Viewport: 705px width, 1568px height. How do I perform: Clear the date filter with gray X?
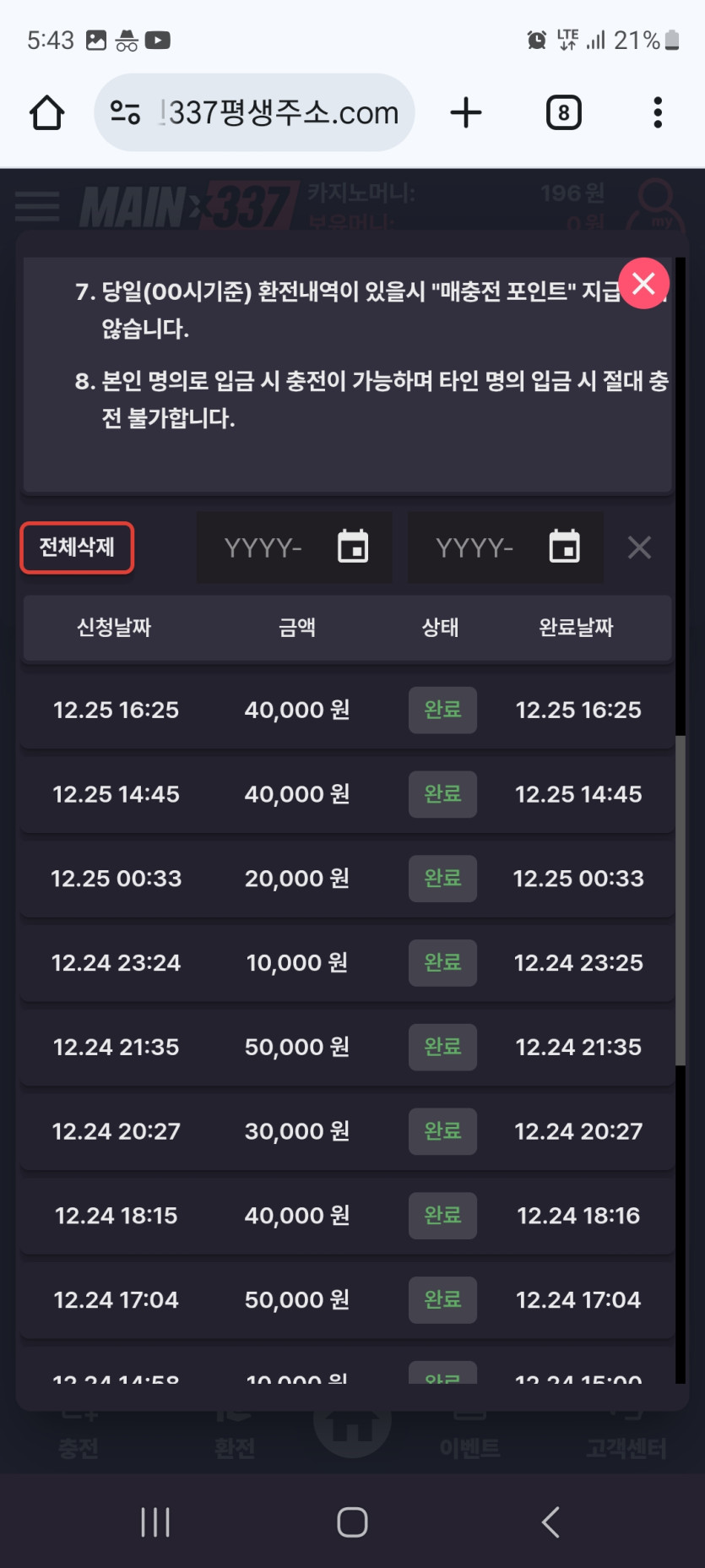point(639,547)
